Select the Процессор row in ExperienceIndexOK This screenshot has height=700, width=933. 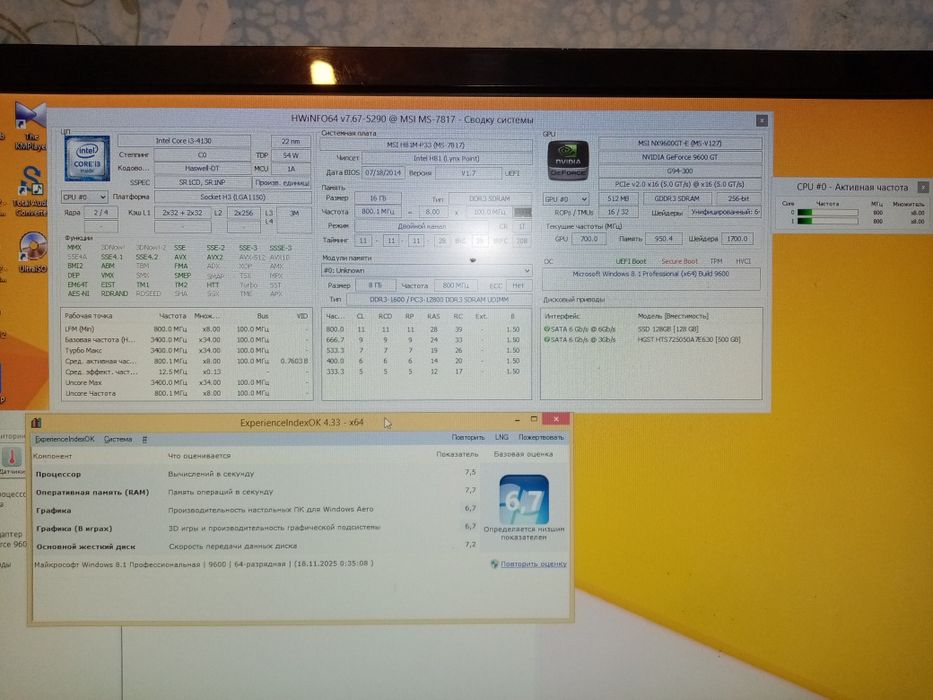click(256, 474)
